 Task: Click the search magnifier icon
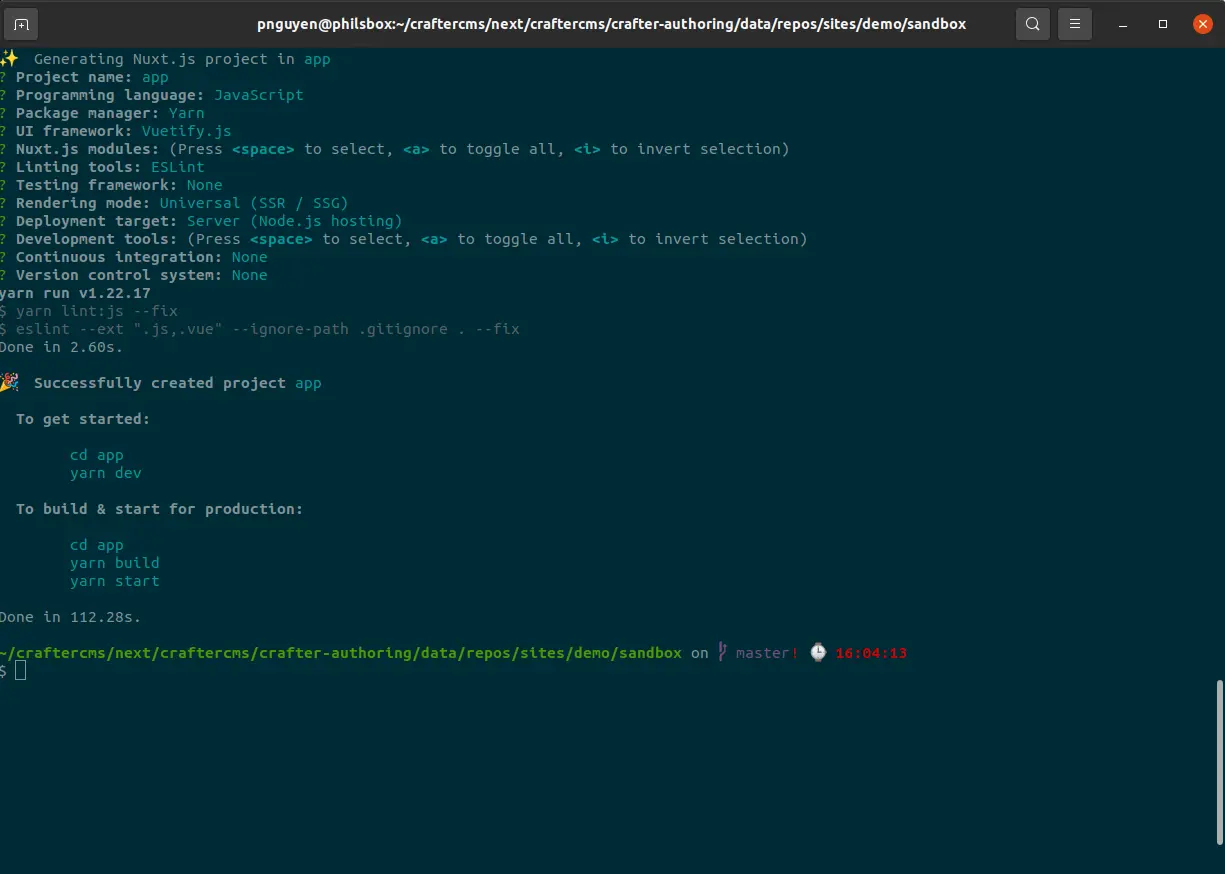tap(1033, 24)
